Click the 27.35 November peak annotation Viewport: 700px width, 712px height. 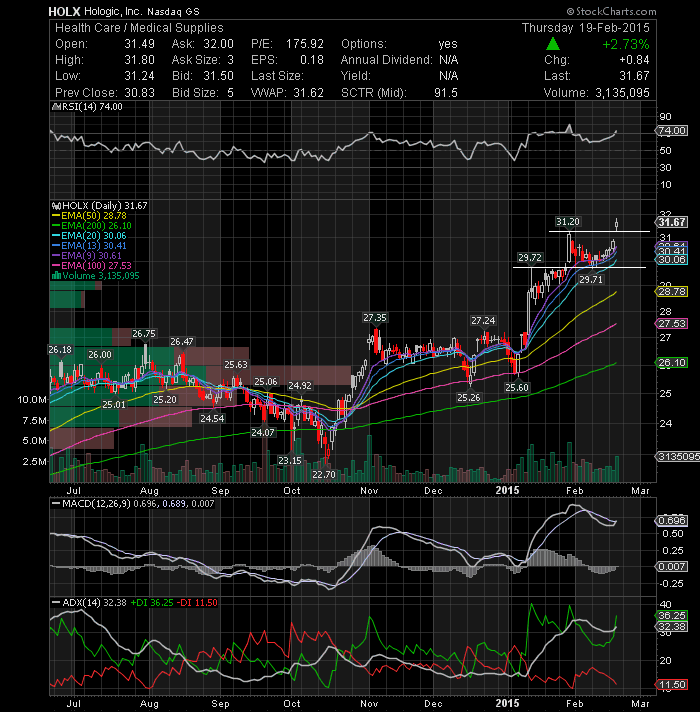(x=375, y=318)
